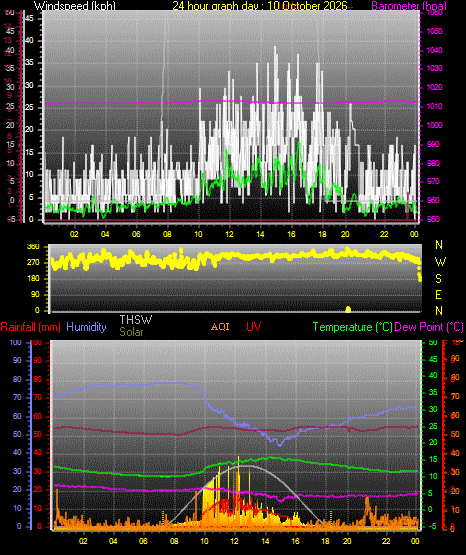The image size is (466, 555).
Task: Click the 'N' compass label beside 0 degrees
Action: click(439, 310)
